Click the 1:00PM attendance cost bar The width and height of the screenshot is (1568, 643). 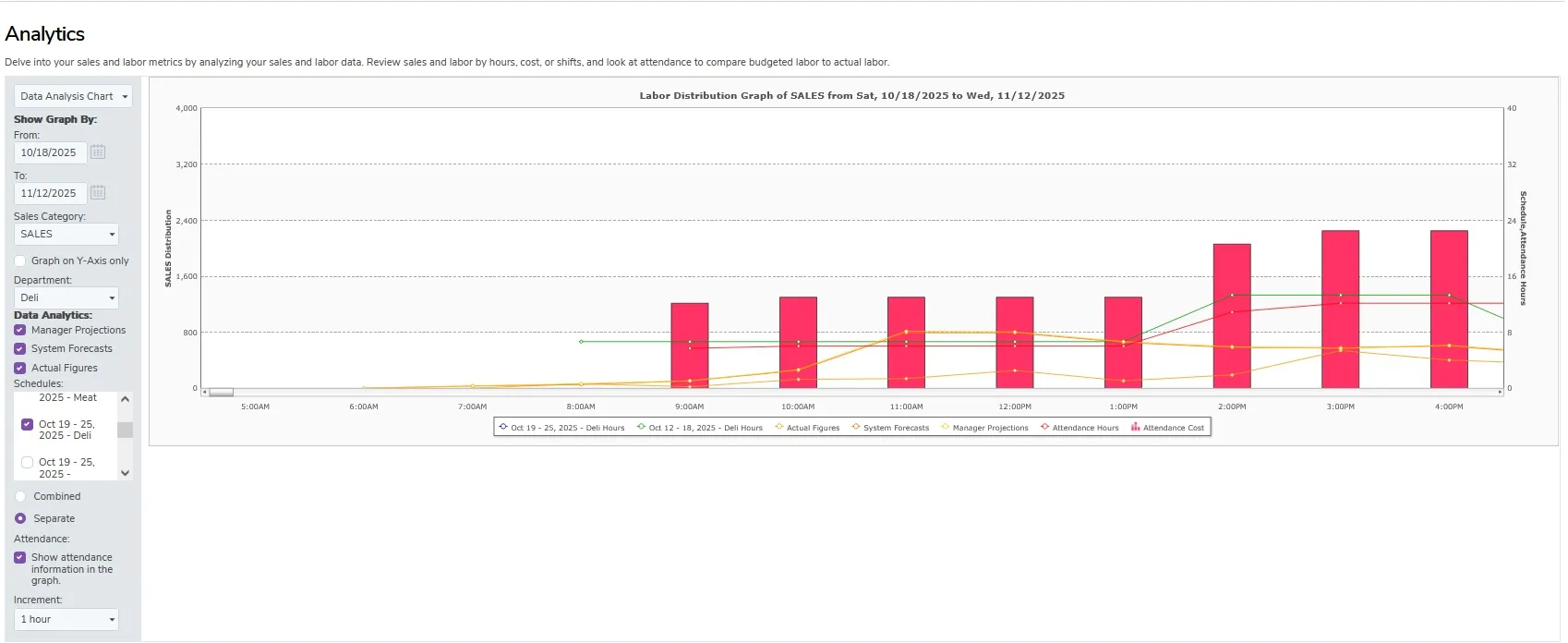(x=1124, y=343)
